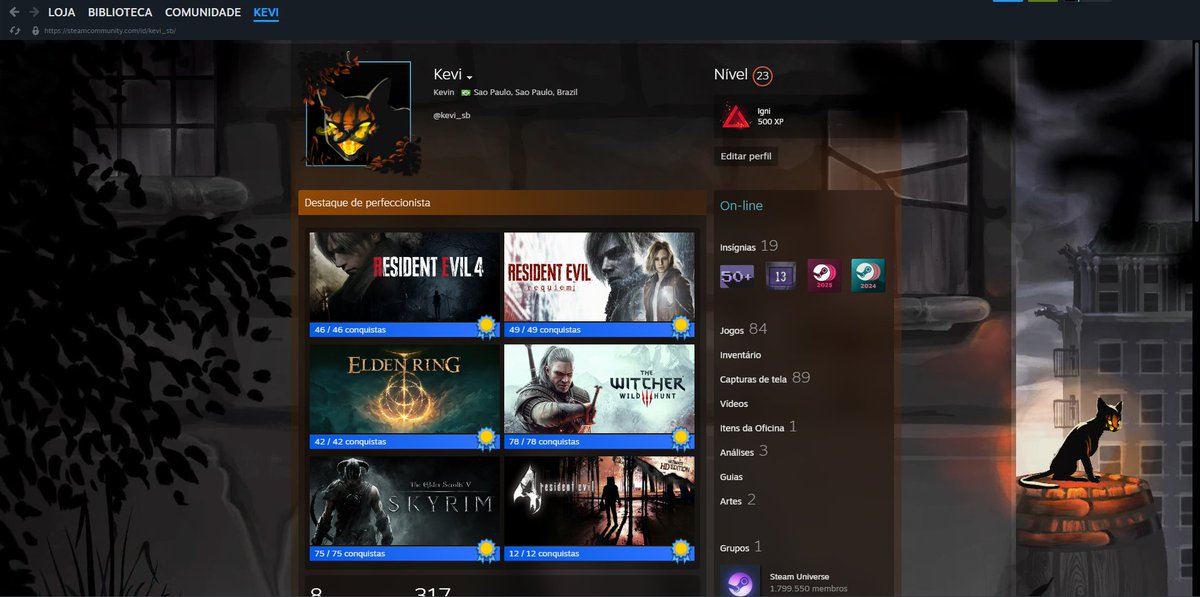
Task: Open the 13 years service badge
Action: (x=781, y=276)
